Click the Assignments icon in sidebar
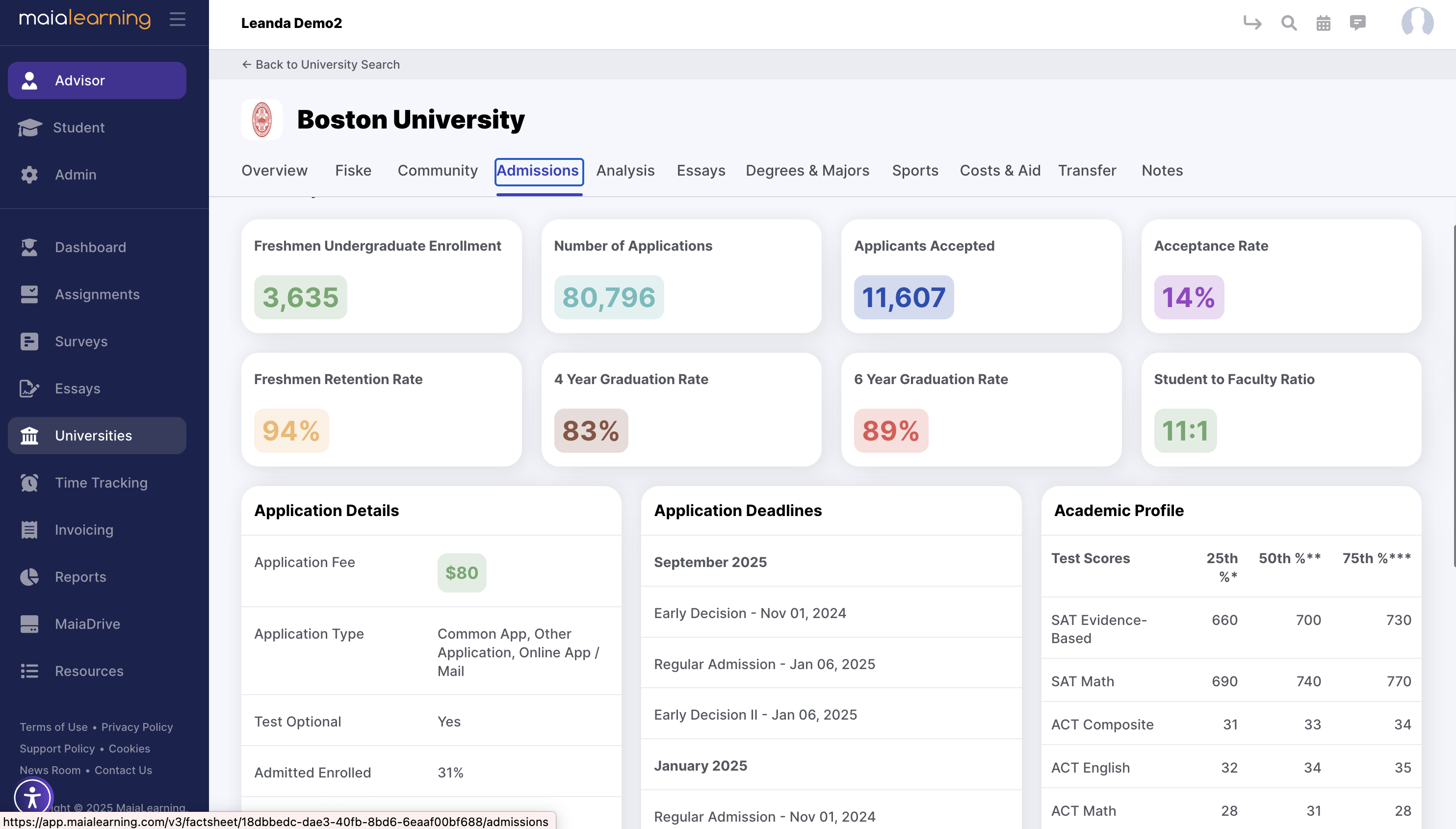Screen dimensions: 1456x829 tap(29, 294)
